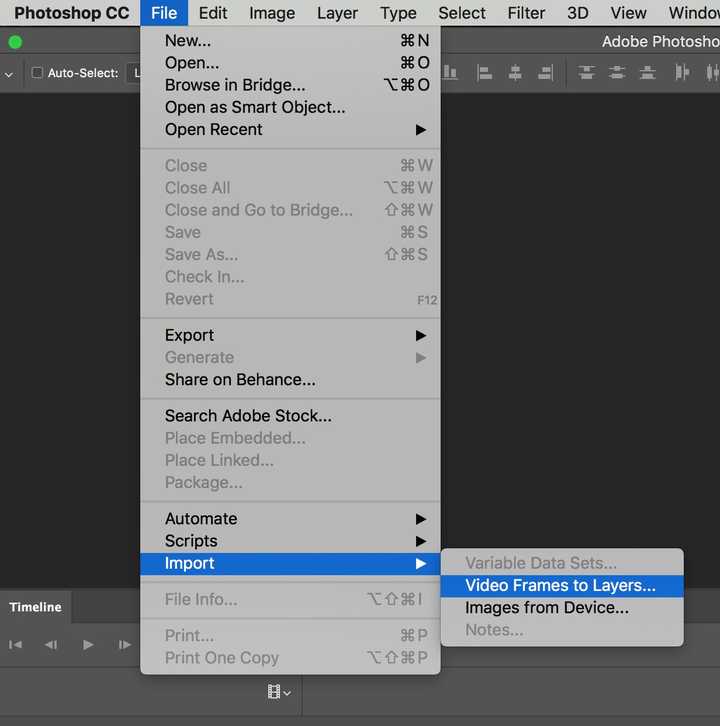720x726 pixels.
Task: Expand the Generate submenu
Action: [x=290, y=357]
